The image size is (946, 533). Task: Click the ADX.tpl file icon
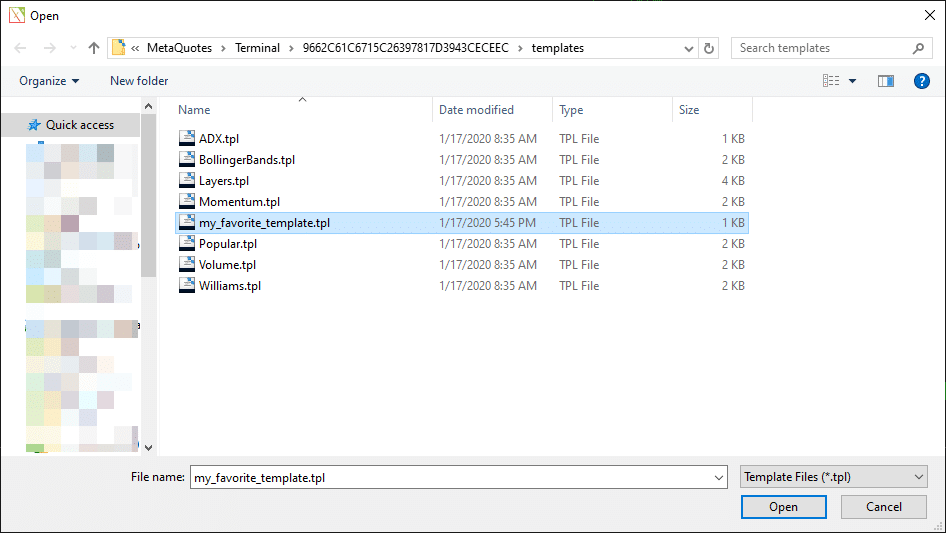click(x=187, y=138)
